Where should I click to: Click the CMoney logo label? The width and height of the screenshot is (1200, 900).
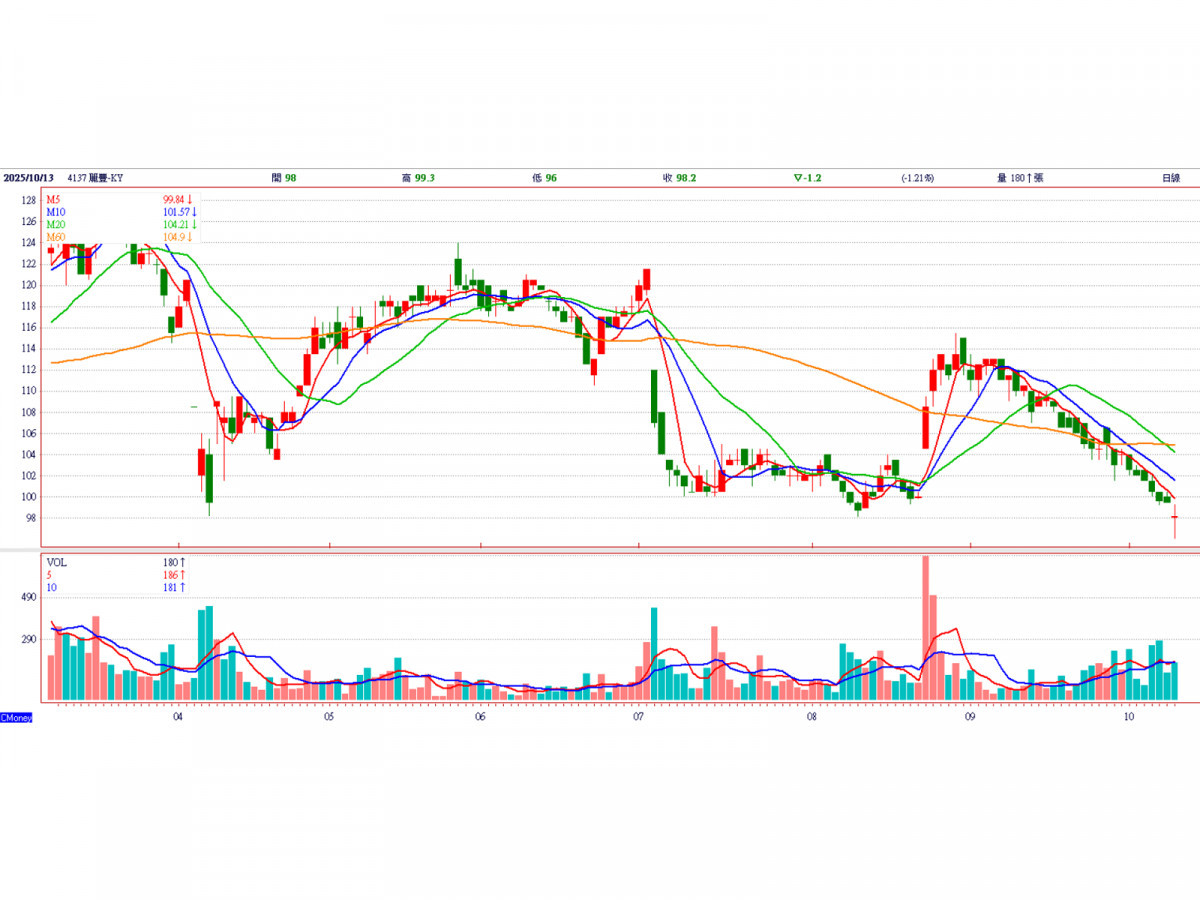pos(16,718)
